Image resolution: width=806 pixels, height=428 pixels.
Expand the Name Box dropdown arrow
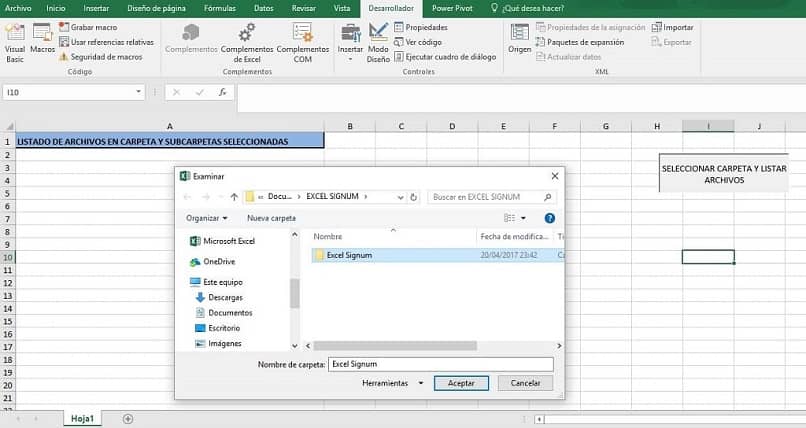pos(139,92)
